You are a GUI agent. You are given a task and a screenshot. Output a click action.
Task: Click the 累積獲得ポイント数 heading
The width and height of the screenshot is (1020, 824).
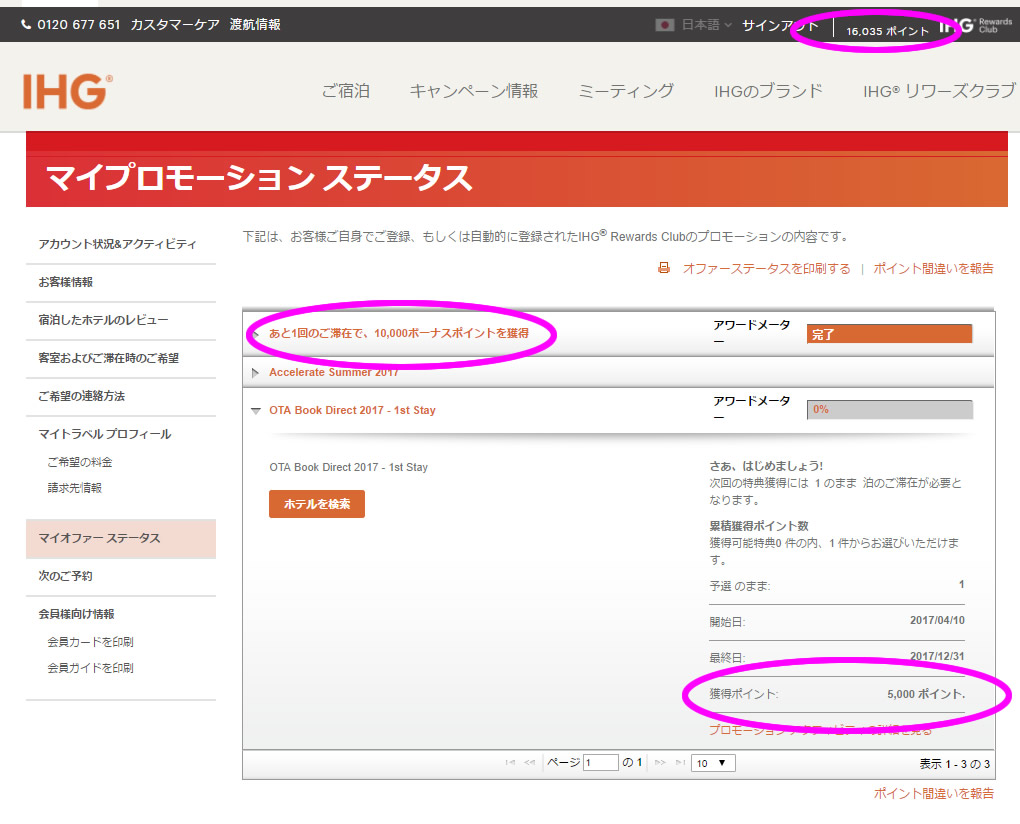pyautogui.click(x=758, y=526)
